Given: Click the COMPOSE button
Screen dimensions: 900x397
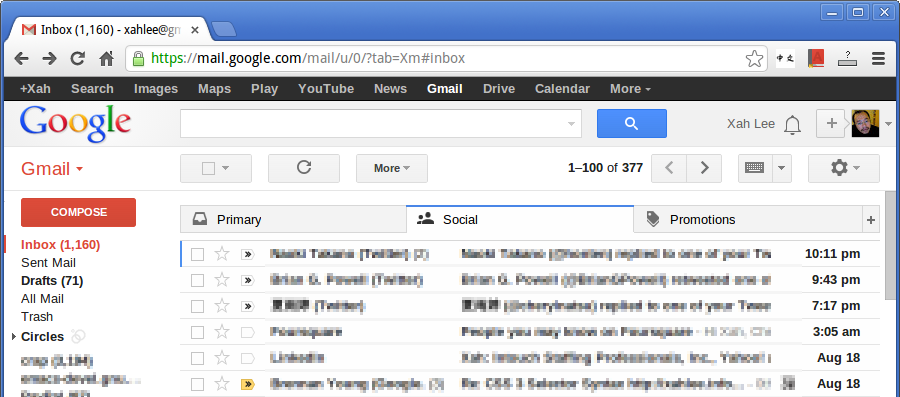Looking at the screenshot, I should 79,212.
